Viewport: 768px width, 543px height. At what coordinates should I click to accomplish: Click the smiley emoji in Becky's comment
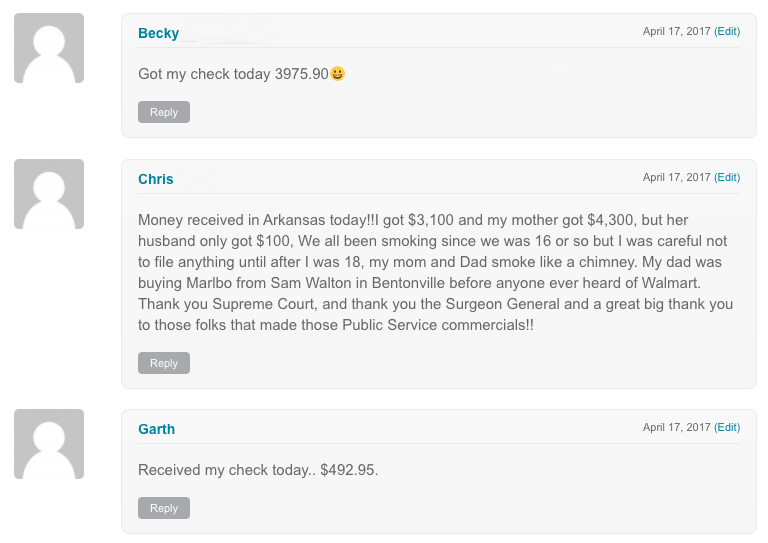[x=337, y=73]
